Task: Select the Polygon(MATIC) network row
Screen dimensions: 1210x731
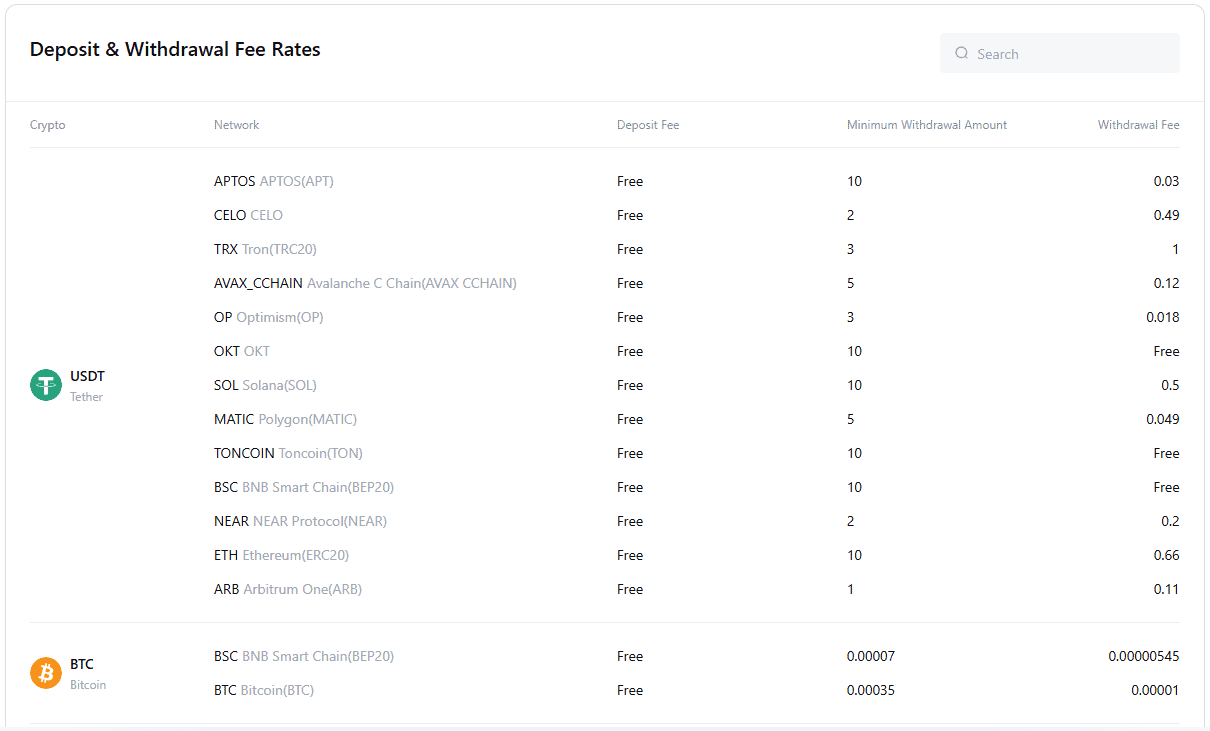Action: coord(285,420)
